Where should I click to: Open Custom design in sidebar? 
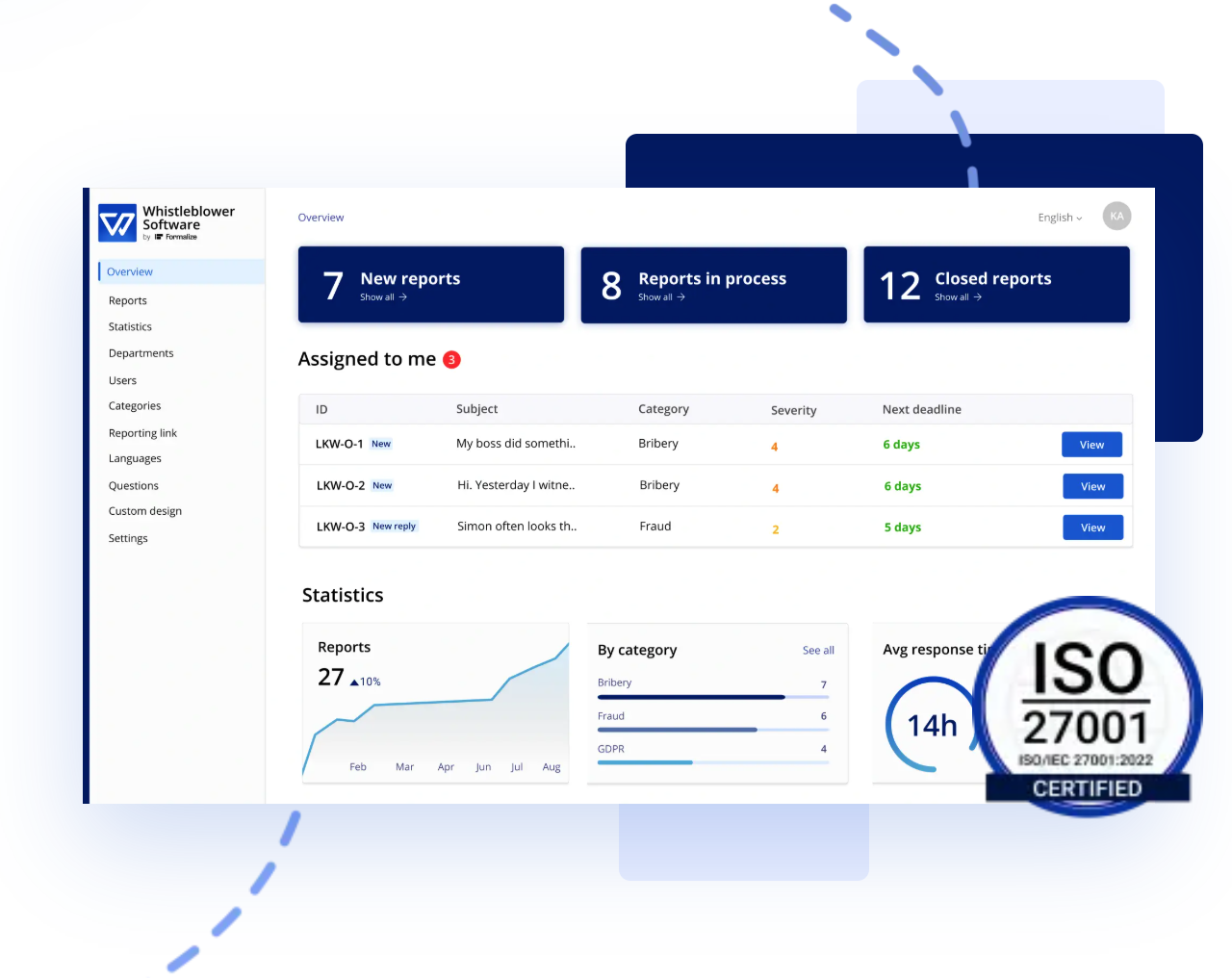(x=145, y=511)
